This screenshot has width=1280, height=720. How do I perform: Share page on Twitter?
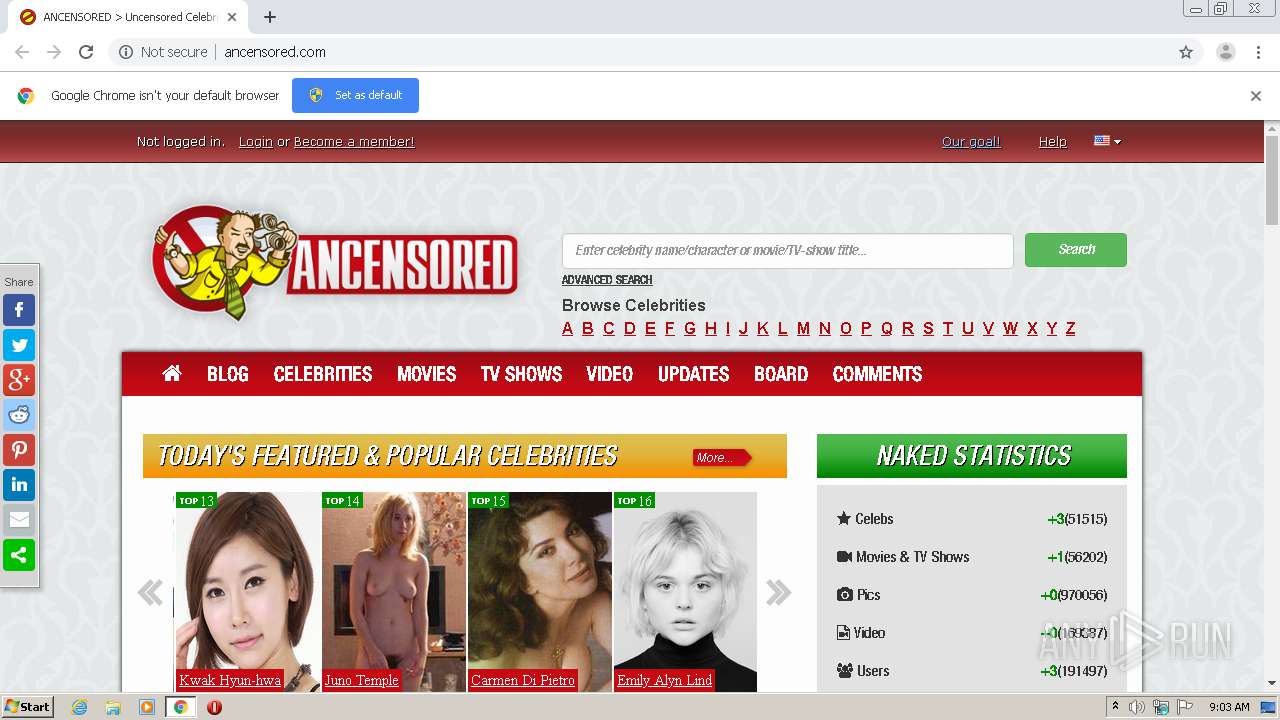[x=19, y=345]
